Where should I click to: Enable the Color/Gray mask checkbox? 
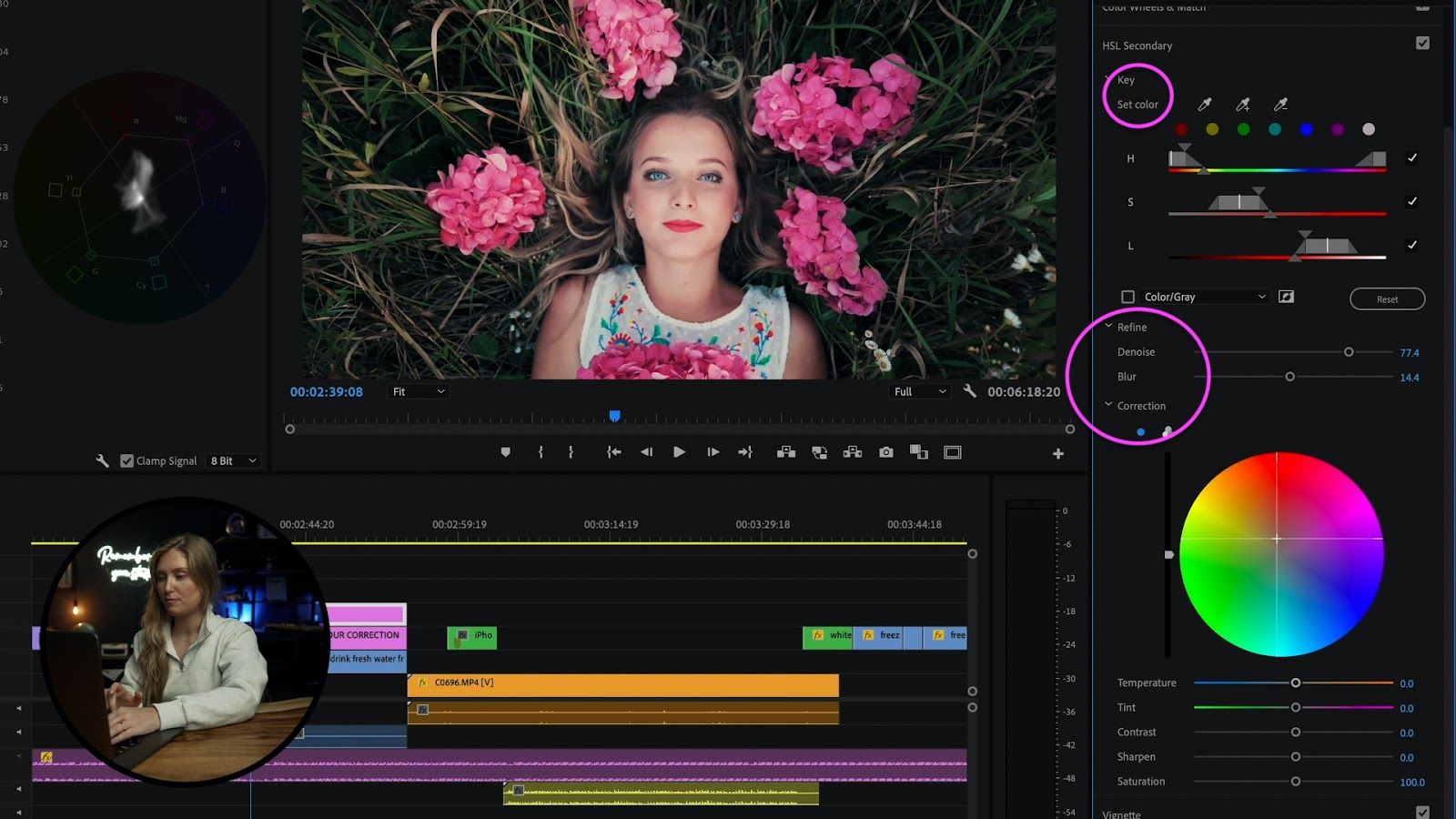[1127, 297]
